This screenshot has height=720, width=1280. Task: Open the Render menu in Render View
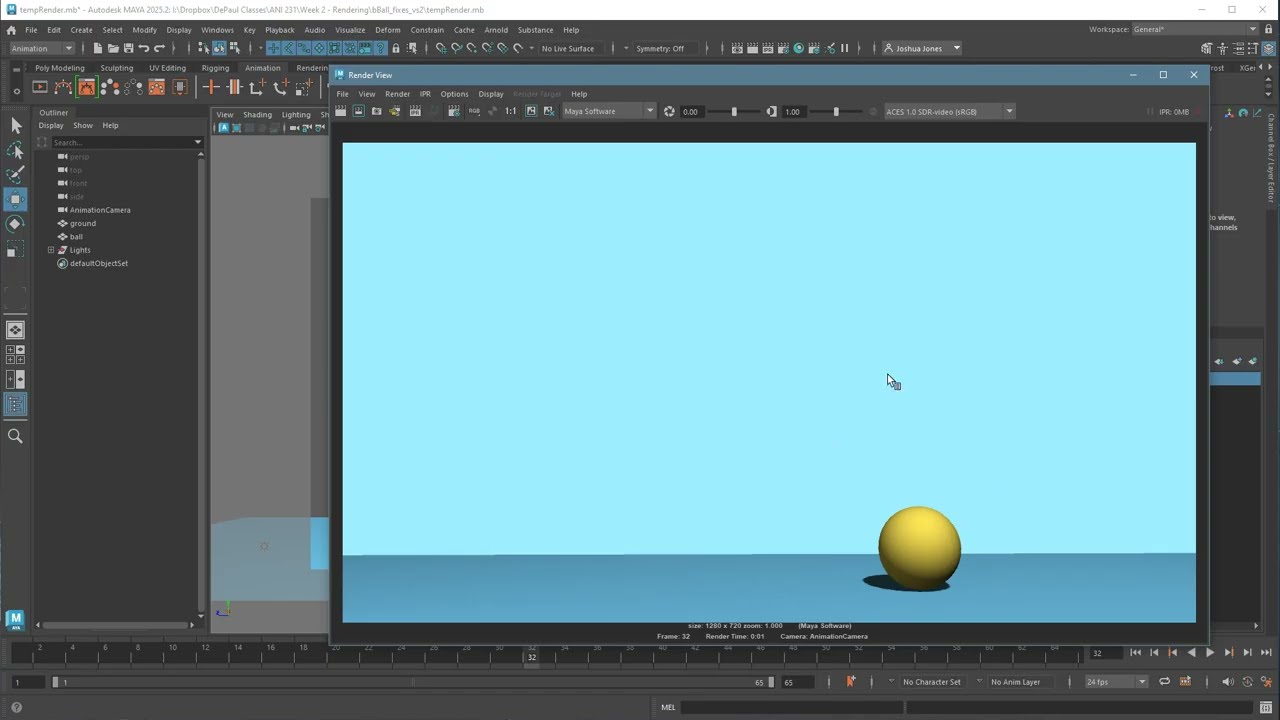pyautogui.click(x=397, y=94)
